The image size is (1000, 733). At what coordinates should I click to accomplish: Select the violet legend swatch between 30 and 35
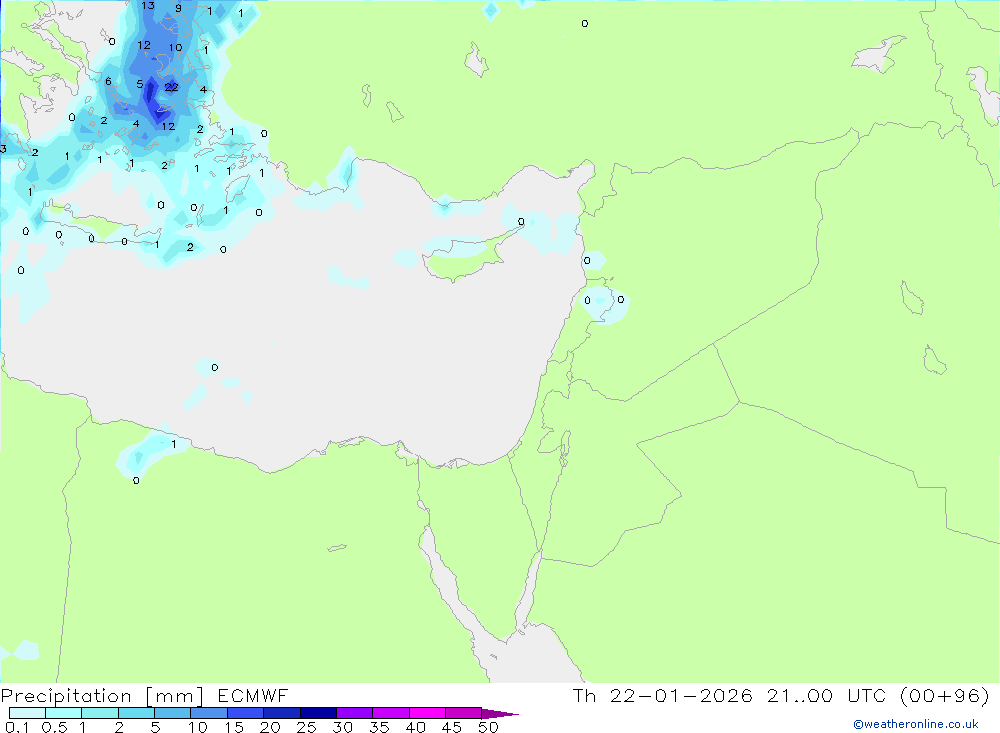354,713
